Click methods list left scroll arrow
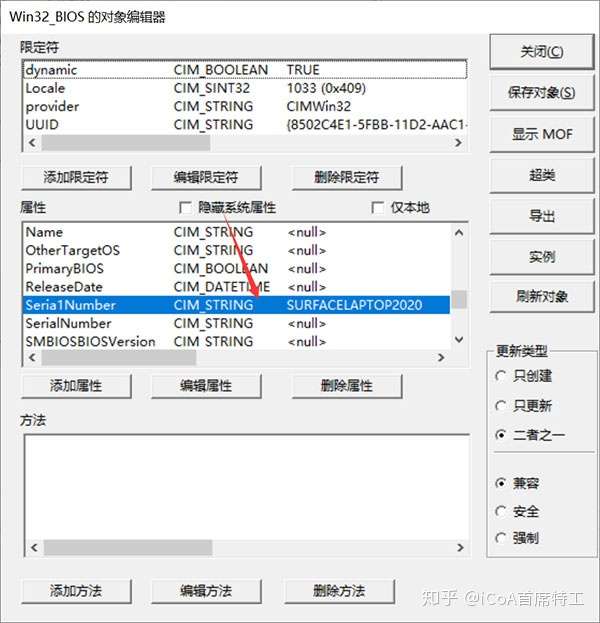The image size is (600, 623). 34,548
